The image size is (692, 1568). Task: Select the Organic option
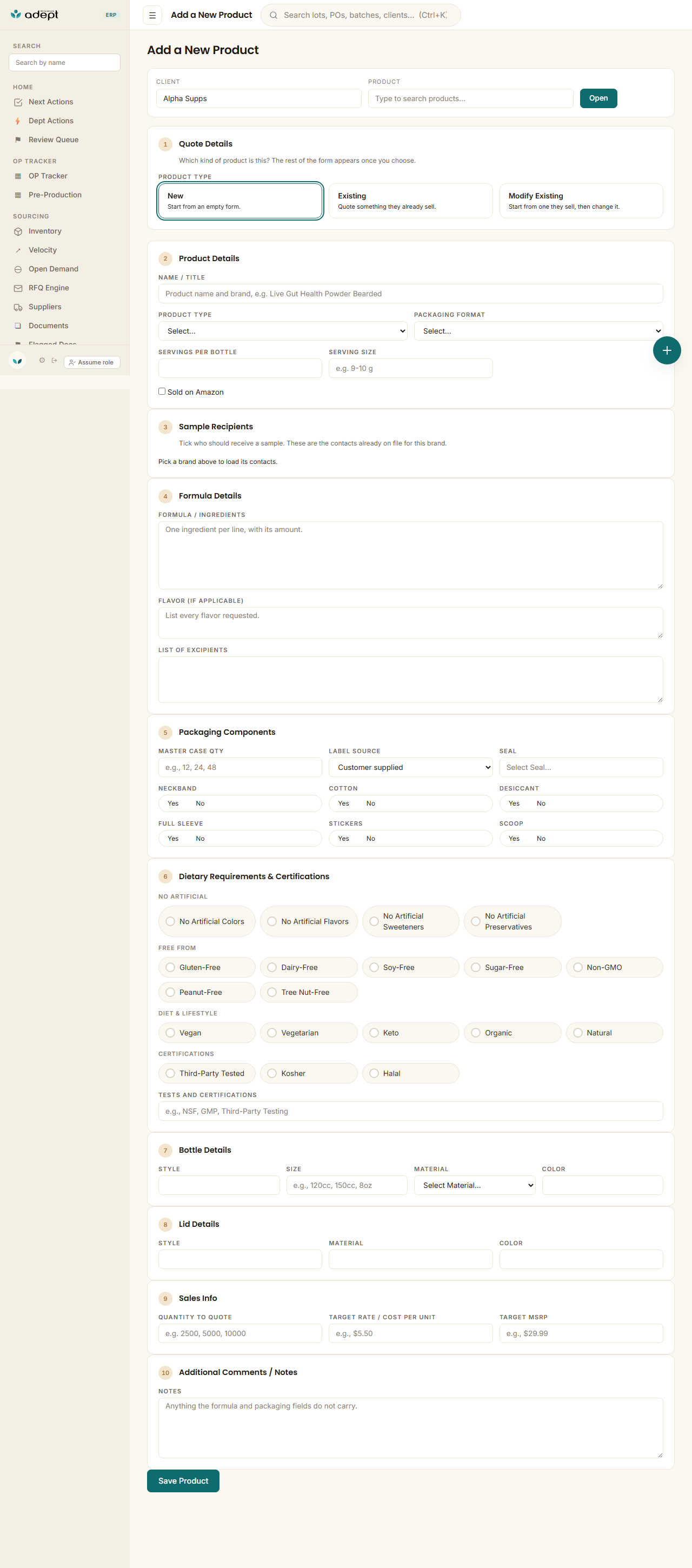[x=512, y=1033]
